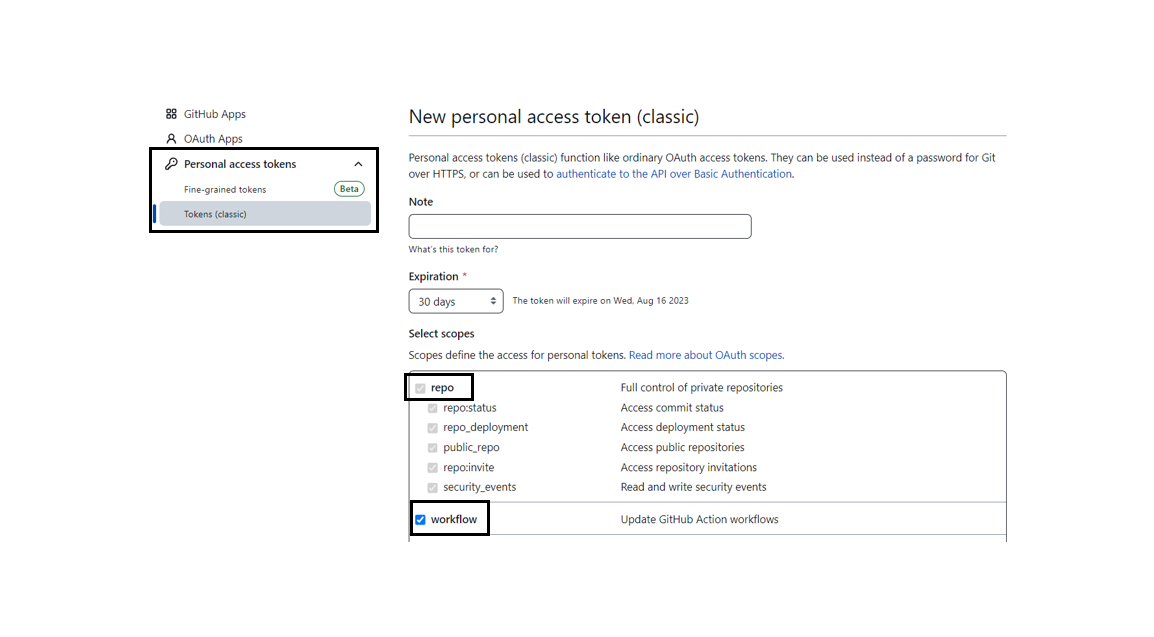Open the OAuth Apps sidebar item
Image resolution: width=1154 pixels, height=637 pixels.
pos(213,138)
